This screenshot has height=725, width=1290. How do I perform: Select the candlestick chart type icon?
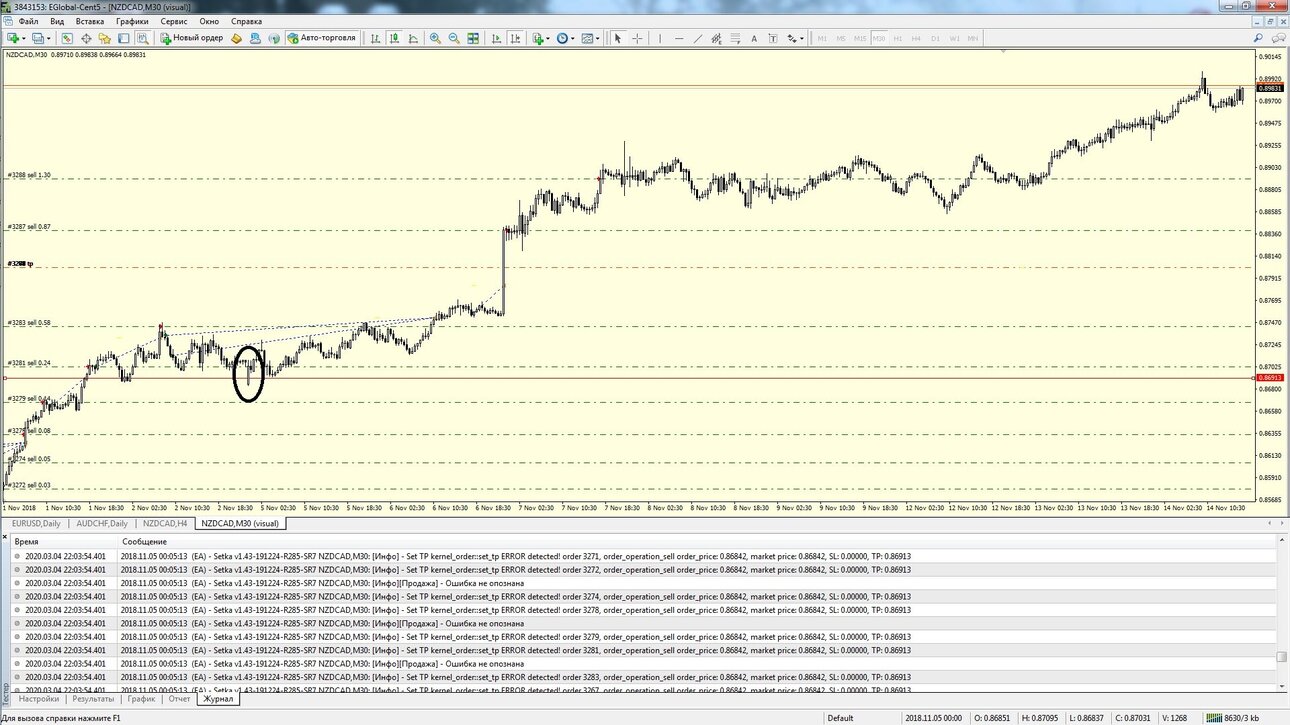coord(395,38)
